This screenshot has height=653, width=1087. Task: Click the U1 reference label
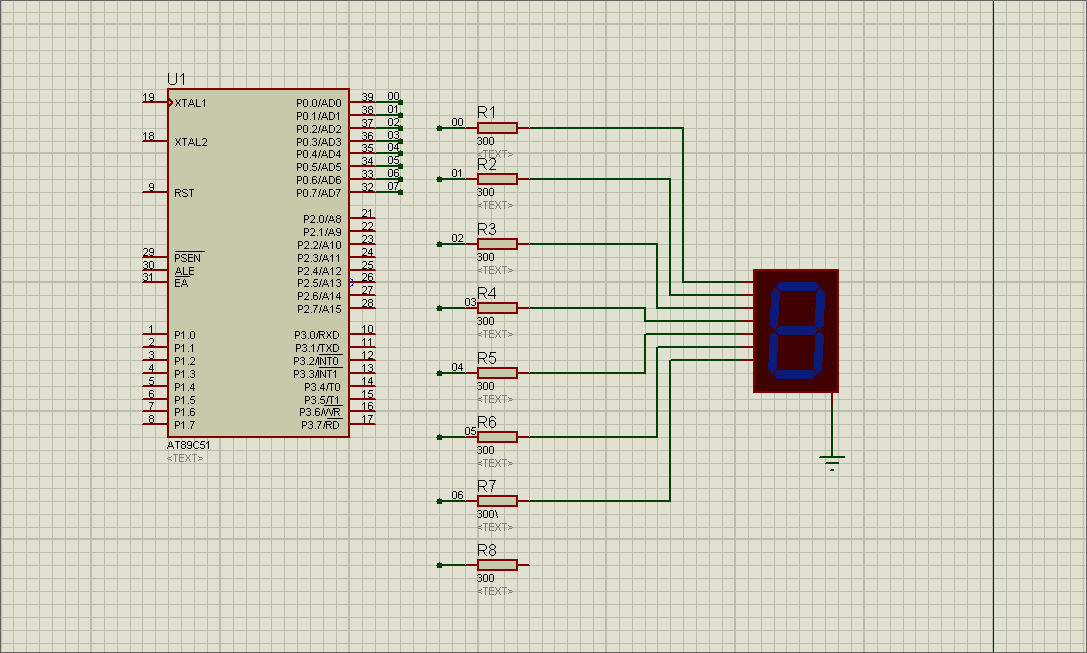pos(176,79)
